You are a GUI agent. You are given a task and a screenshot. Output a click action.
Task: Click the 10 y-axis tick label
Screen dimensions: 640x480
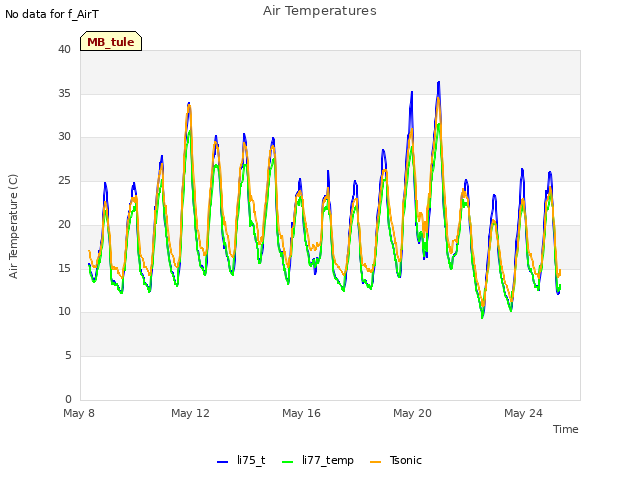tap(64, 311)
